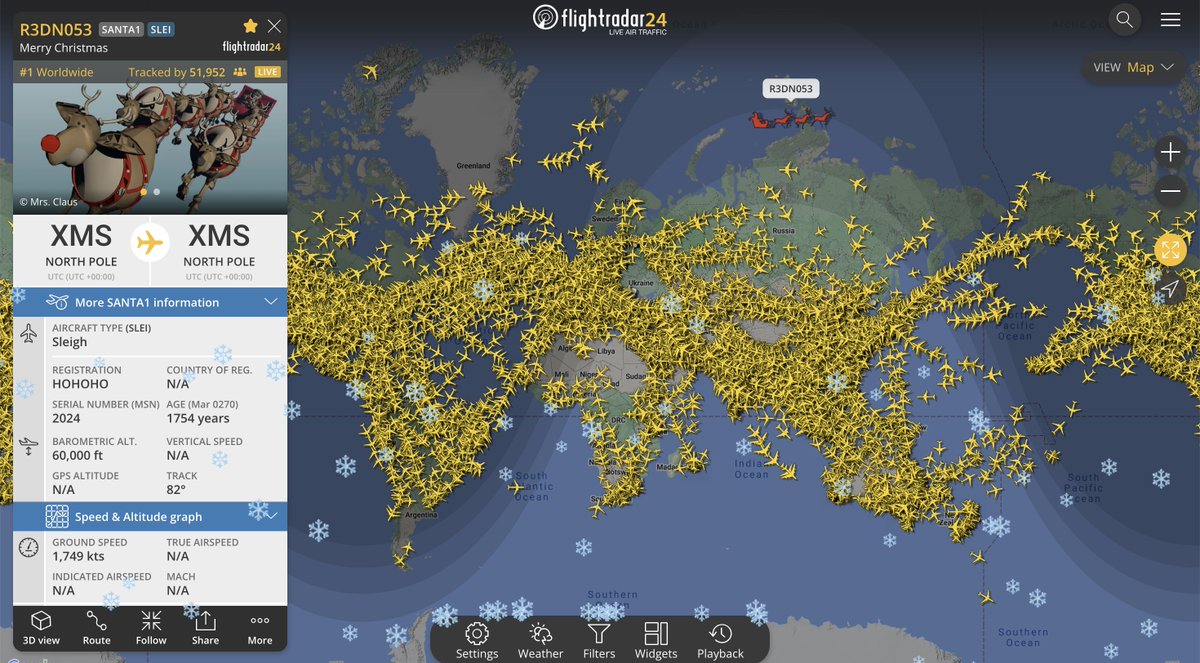Open the Weather layers panel
This screenshot has height=663, width=1200.
click(540, 640)
